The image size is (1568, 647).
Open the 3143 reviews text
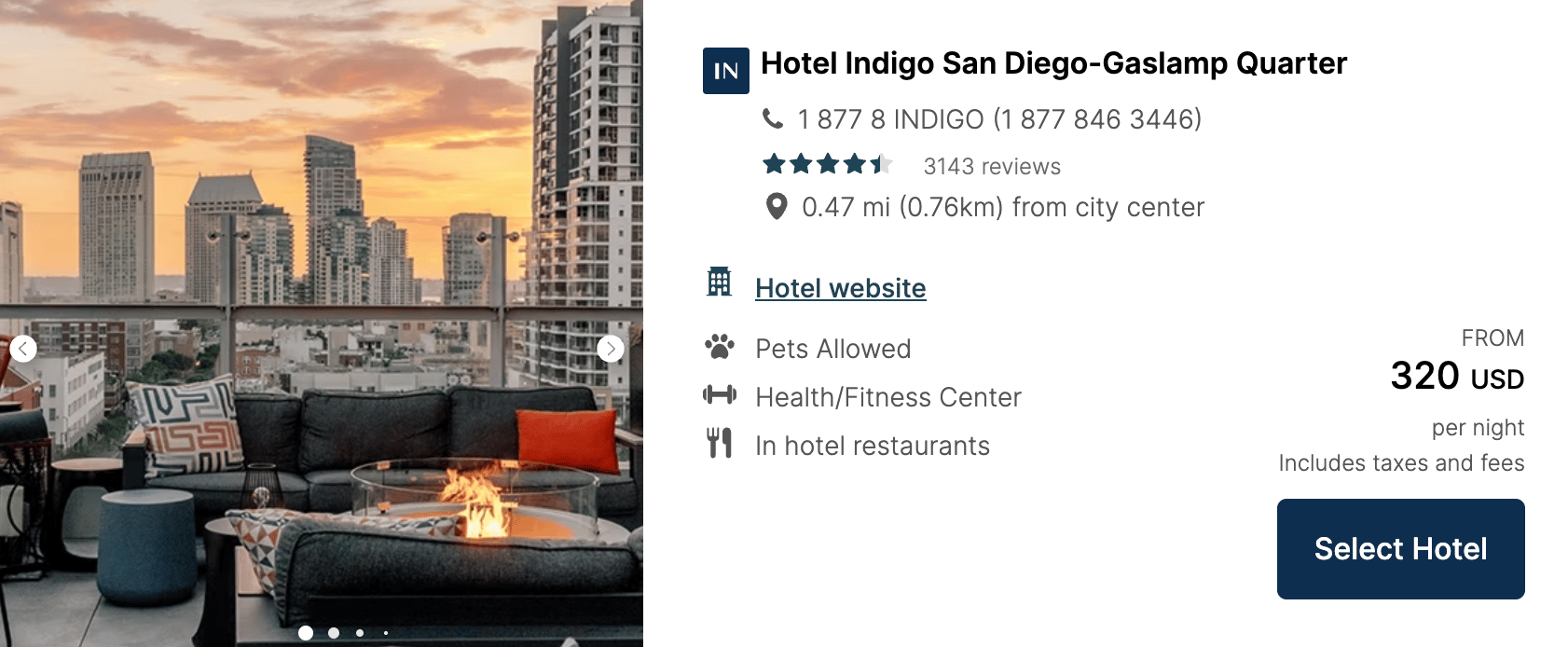[992, 167]
